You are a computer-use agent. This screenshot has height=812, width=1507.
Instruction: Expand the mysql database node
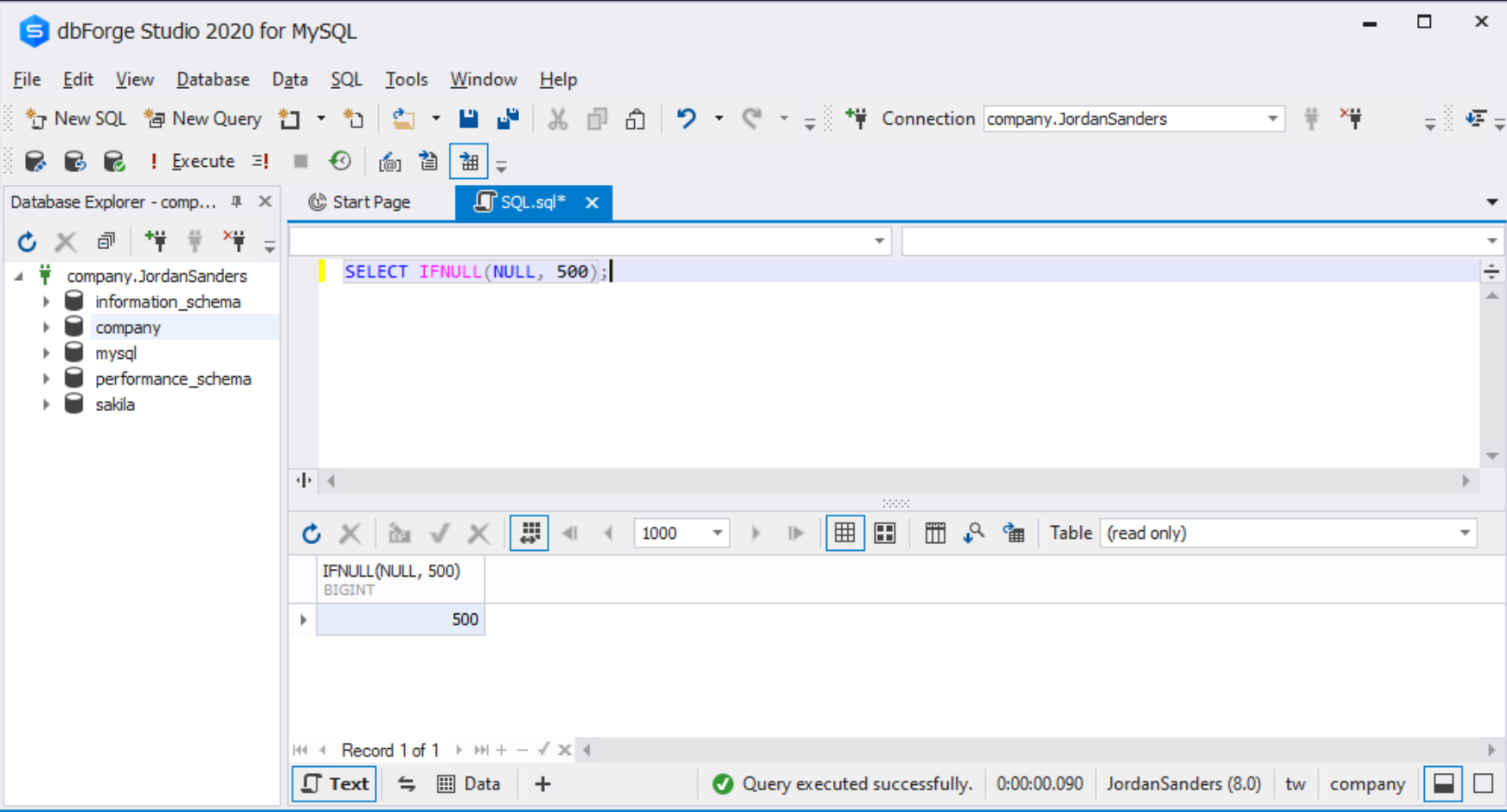coord(47,353)
